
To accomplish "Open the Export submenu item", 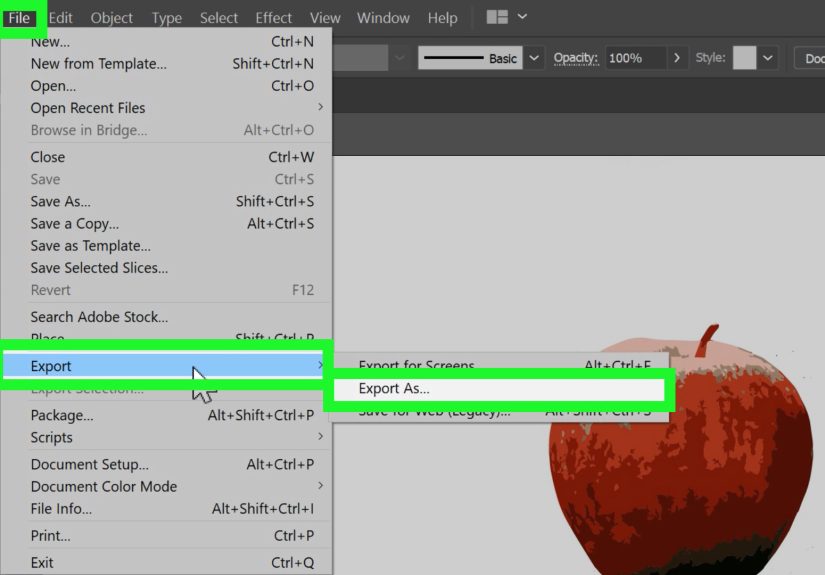I will tap(163, 366).
